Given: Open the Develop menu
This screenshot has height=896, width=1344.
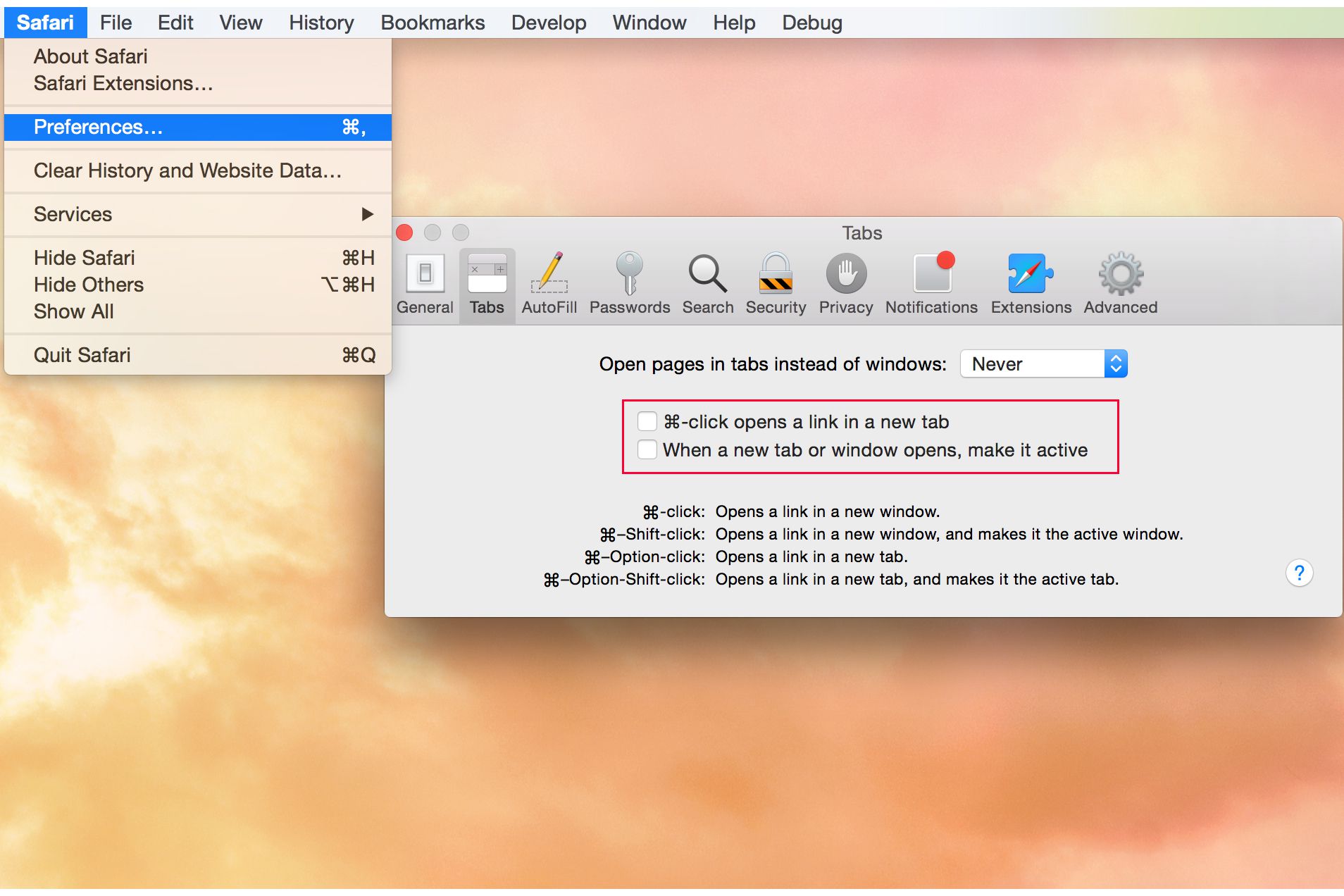Looking at the screenshot, I should [549, 23].
